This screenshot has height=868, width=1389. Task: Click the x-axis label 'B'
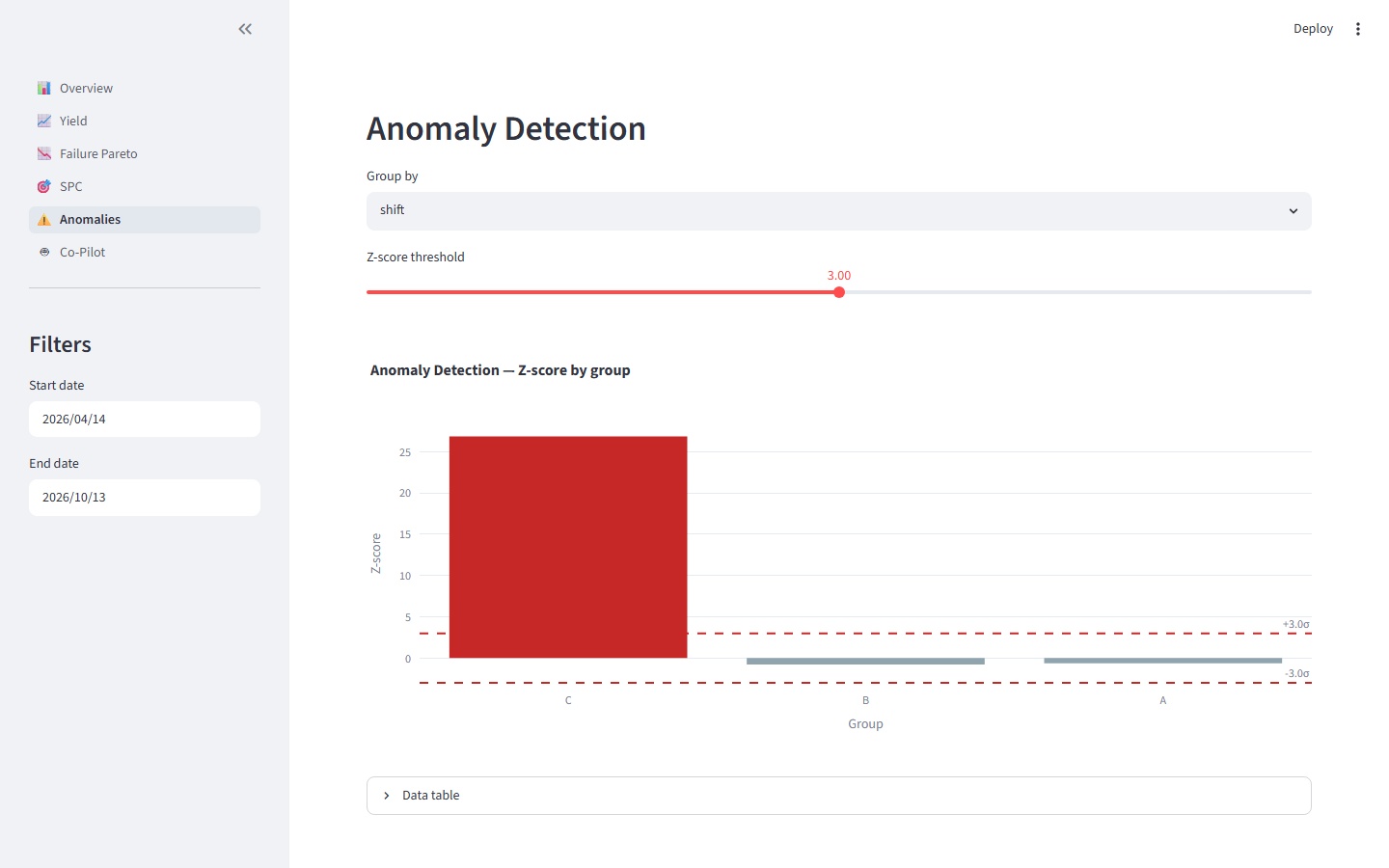865,700
